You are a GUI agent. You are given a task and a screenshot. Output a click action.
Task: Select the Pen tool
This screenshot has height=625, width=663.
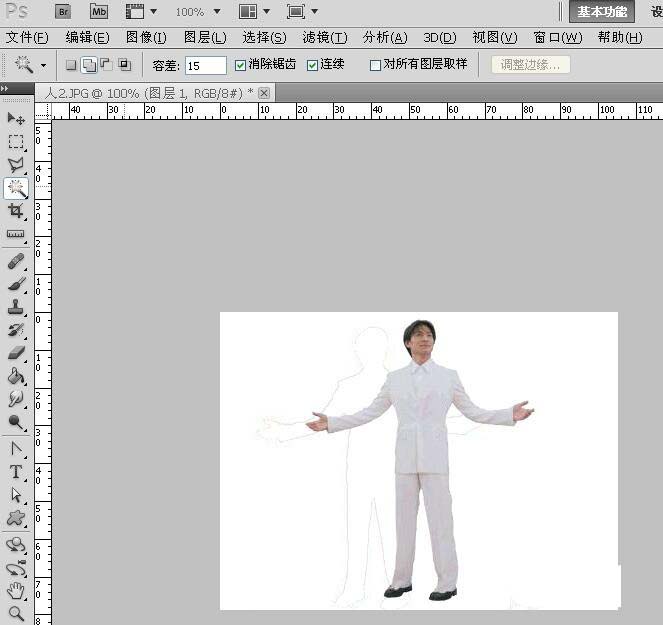coord(16,449)
